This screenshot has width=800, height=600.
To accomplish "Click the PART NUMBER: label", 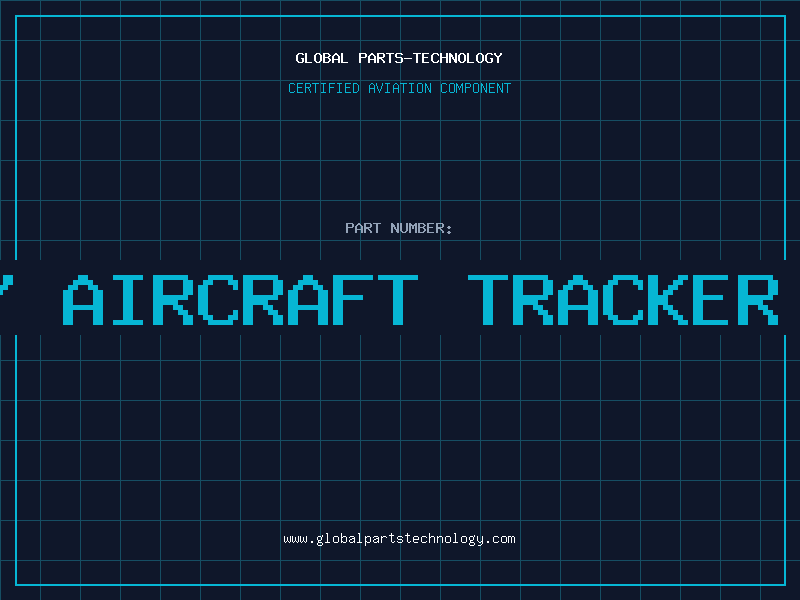I will coord(398,228).
